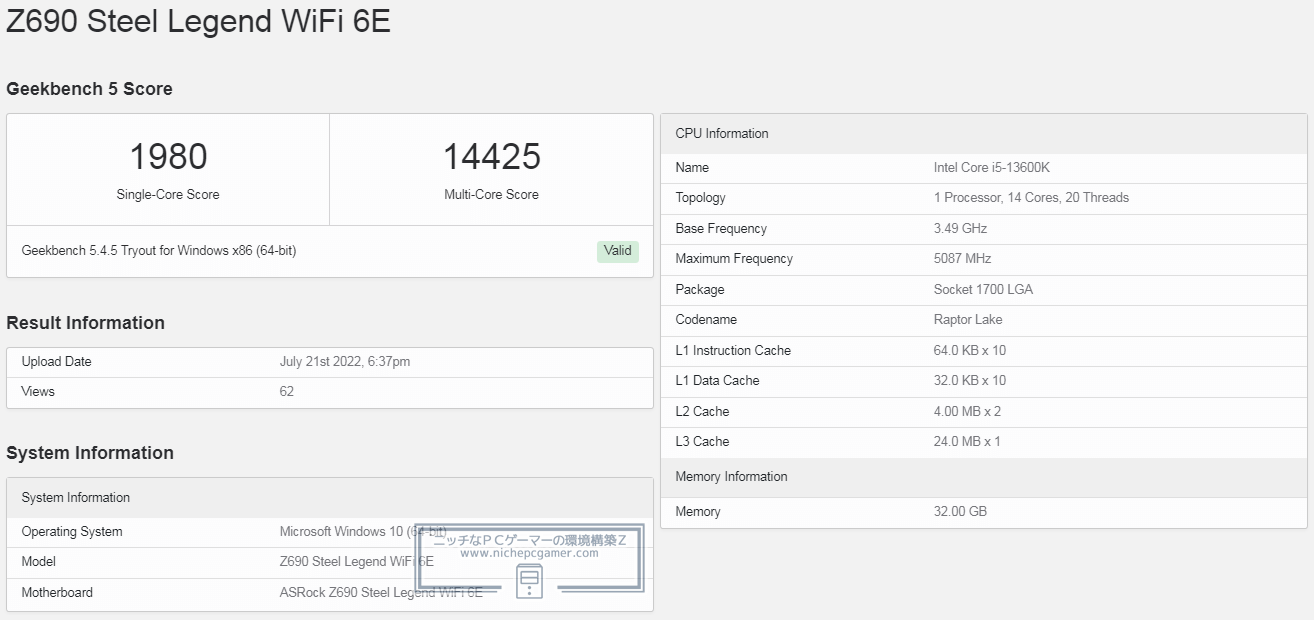Click the Motherboard label

(57, 593)
